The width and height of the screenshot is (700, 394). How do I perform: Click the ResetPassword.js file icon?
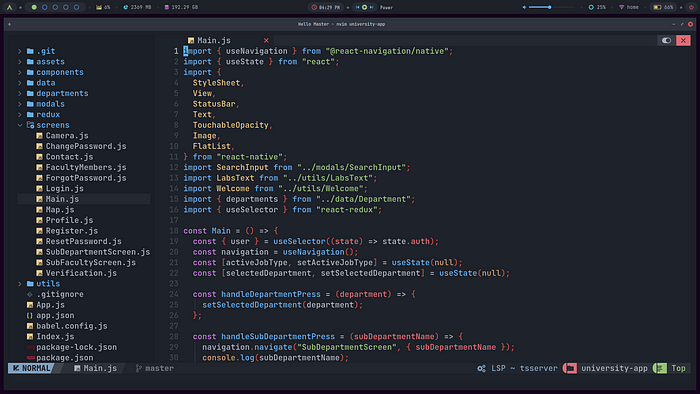pyautogui.click(x=39, y=241)
